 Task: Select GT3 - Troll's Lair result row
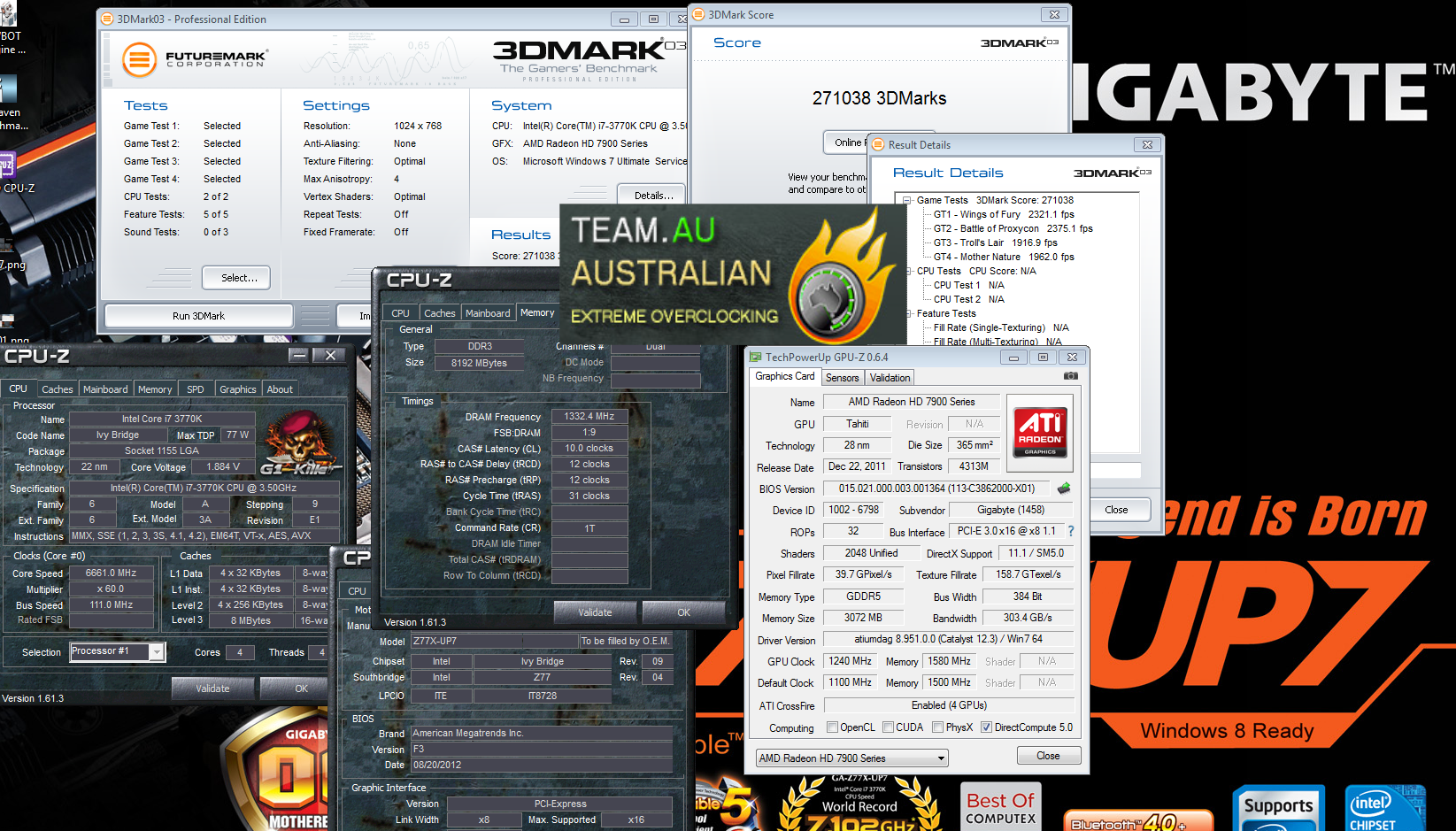(995, 242)
